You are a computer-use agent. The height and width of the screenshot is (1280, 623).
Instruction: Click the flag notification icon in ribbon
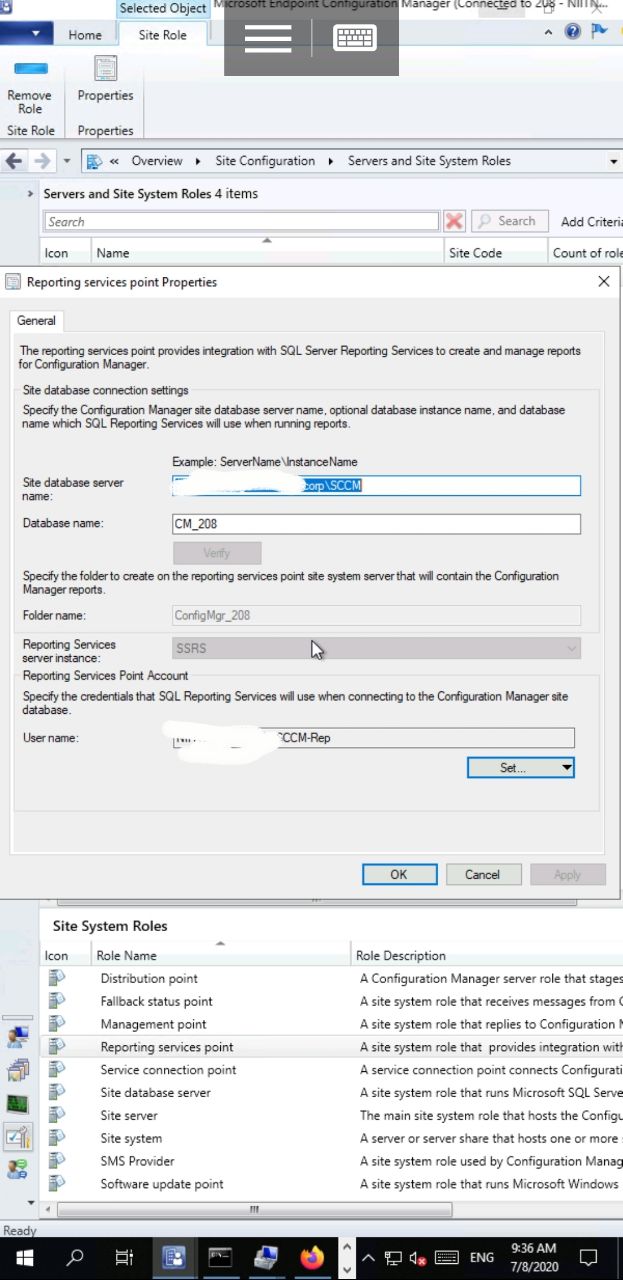pos(599,32)
